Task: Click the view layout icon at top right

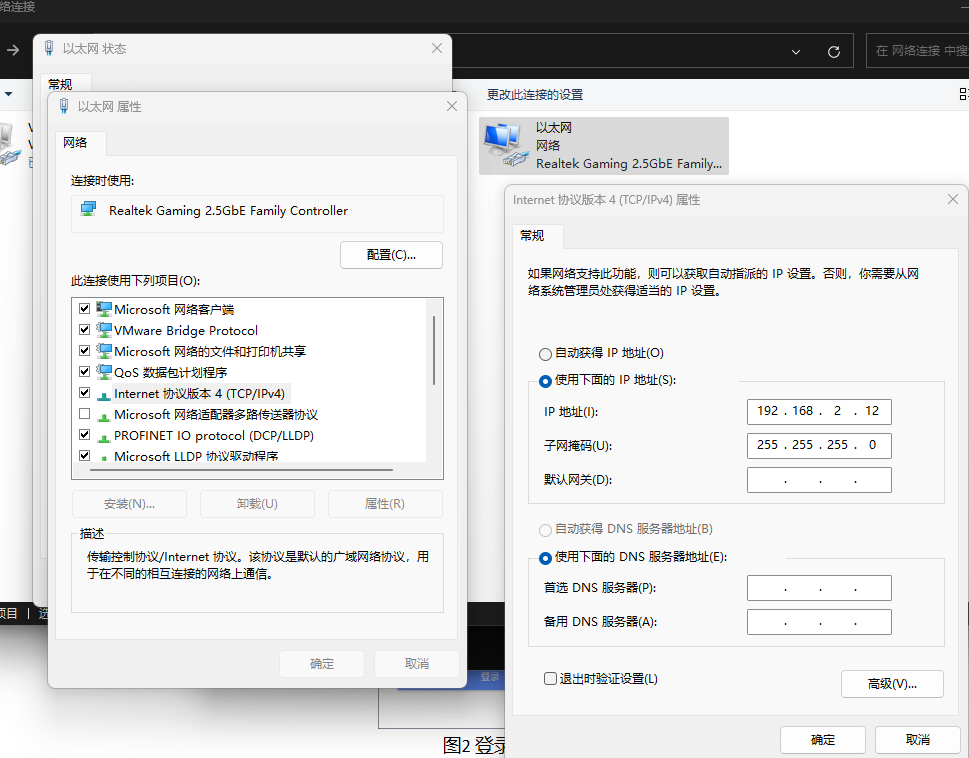Action: tap(962, 94)
